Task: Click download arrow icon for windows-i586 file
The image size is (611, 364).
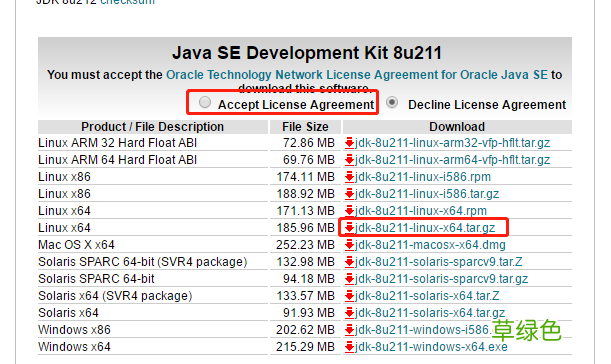Action: [x=350, y=330]
